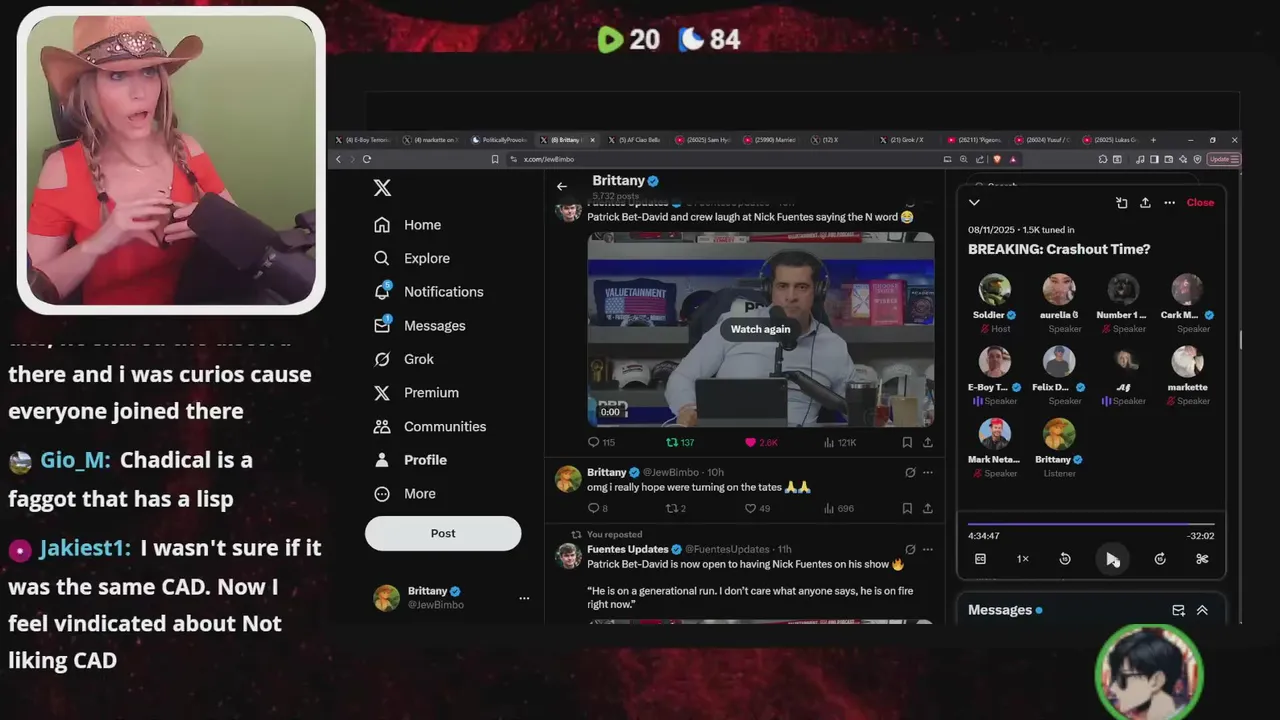
Task: Switch to Grok / X browser tab
Action: tap(907, 140)
